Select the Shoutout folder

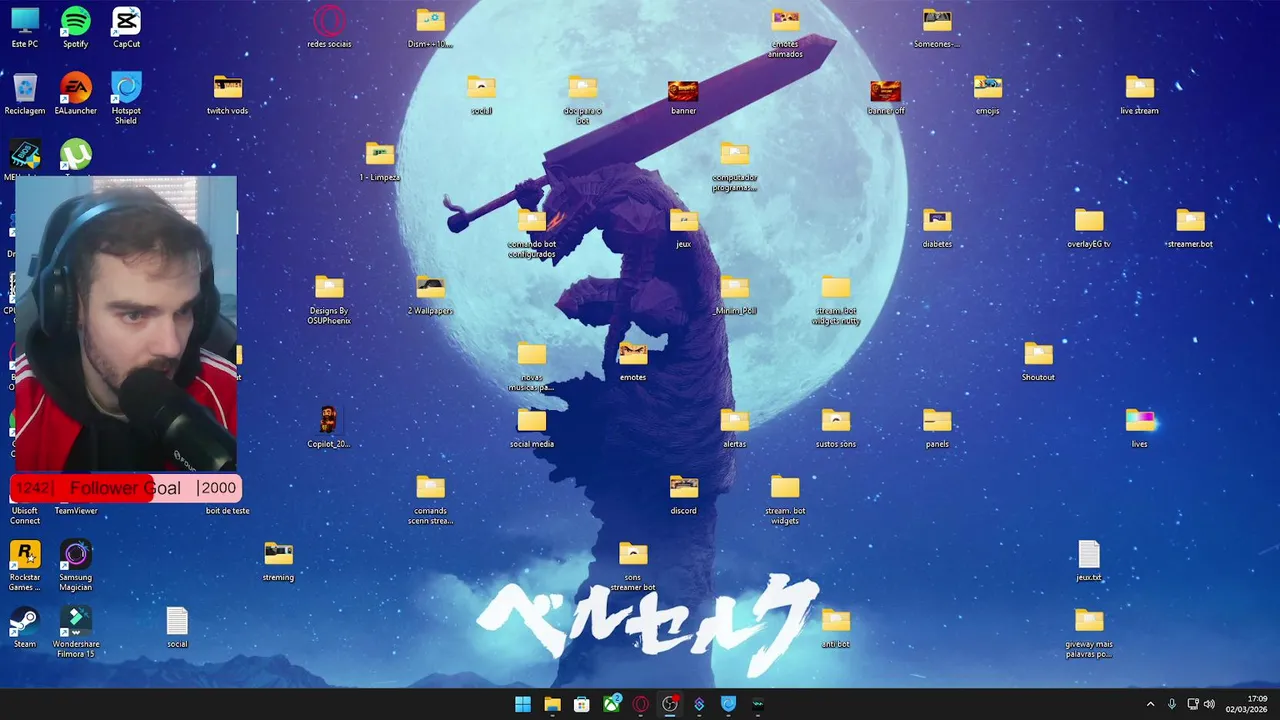[1038, 361]
